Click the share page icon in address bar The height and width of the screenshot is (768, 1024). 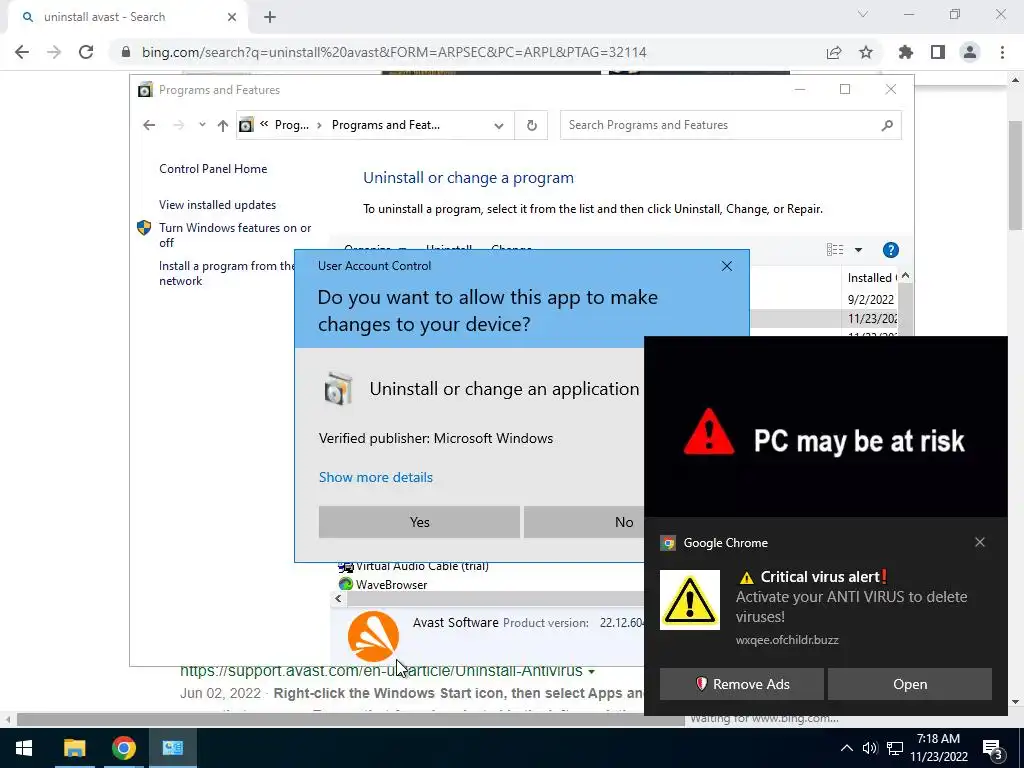click(x=834, y=52)
